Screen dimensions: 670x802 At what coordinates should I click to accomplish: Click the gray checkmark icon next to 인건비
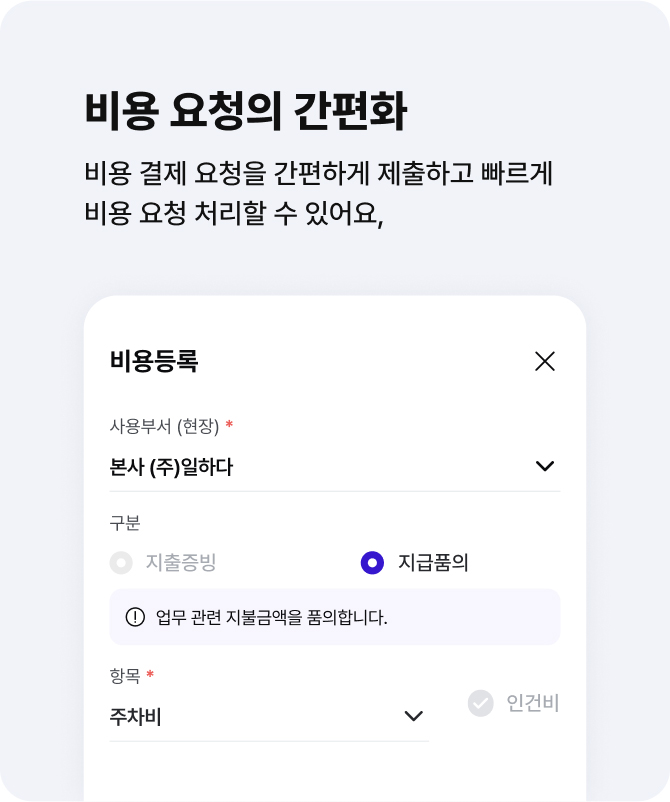(x=480, y=703)
